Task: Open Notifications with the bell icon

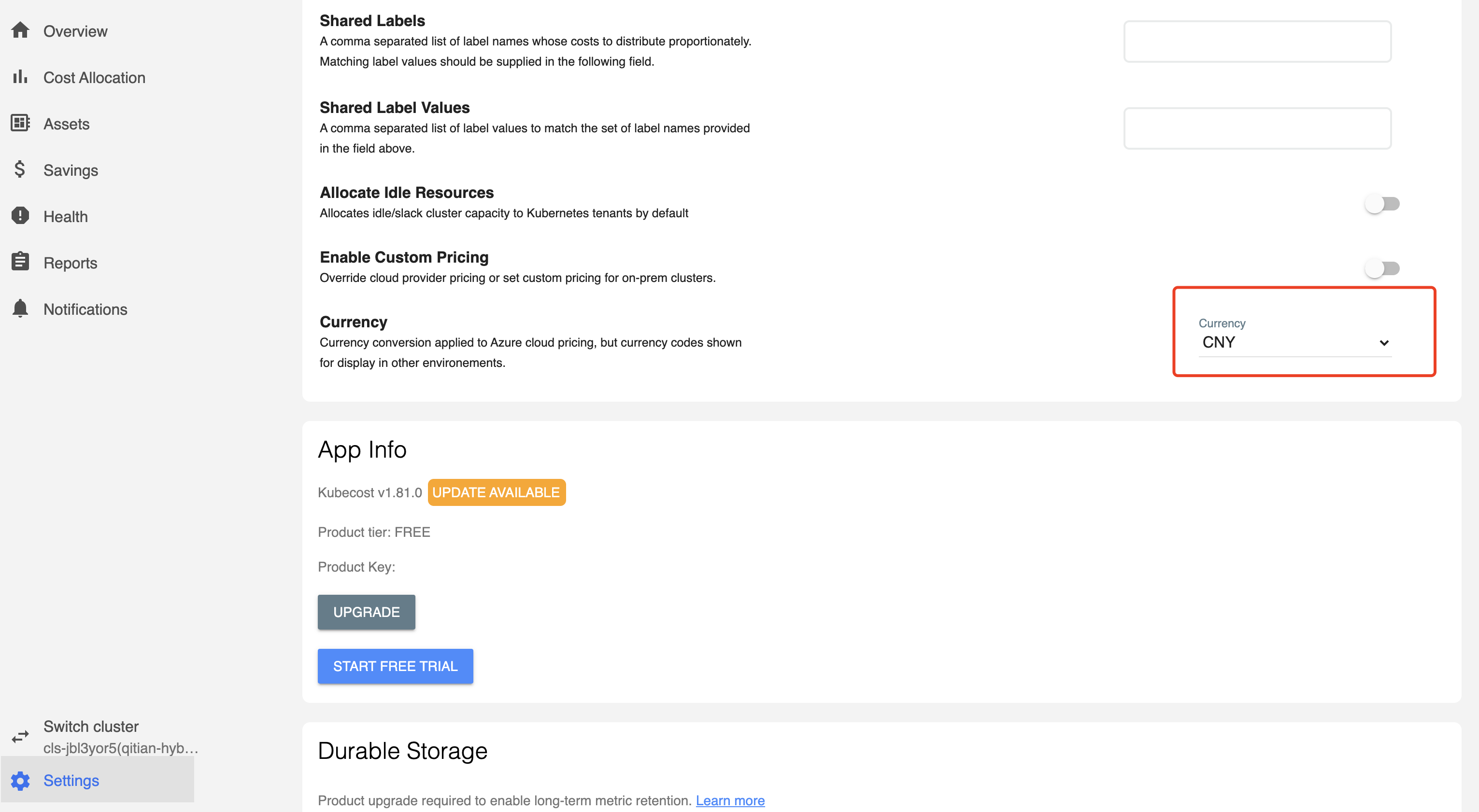Action: coord(20,308)
